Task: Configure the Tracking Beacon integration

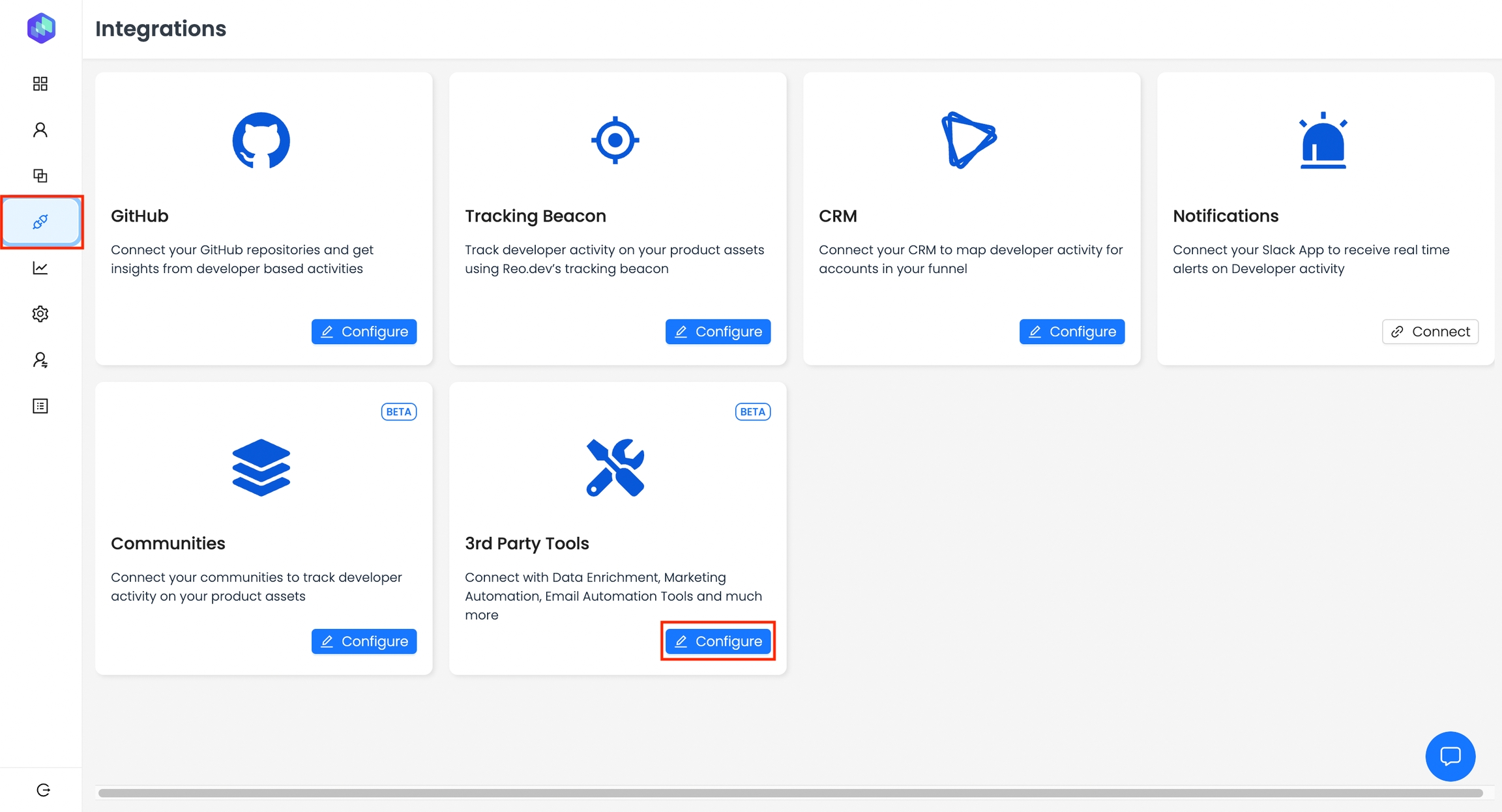Action: pos(718,332)
